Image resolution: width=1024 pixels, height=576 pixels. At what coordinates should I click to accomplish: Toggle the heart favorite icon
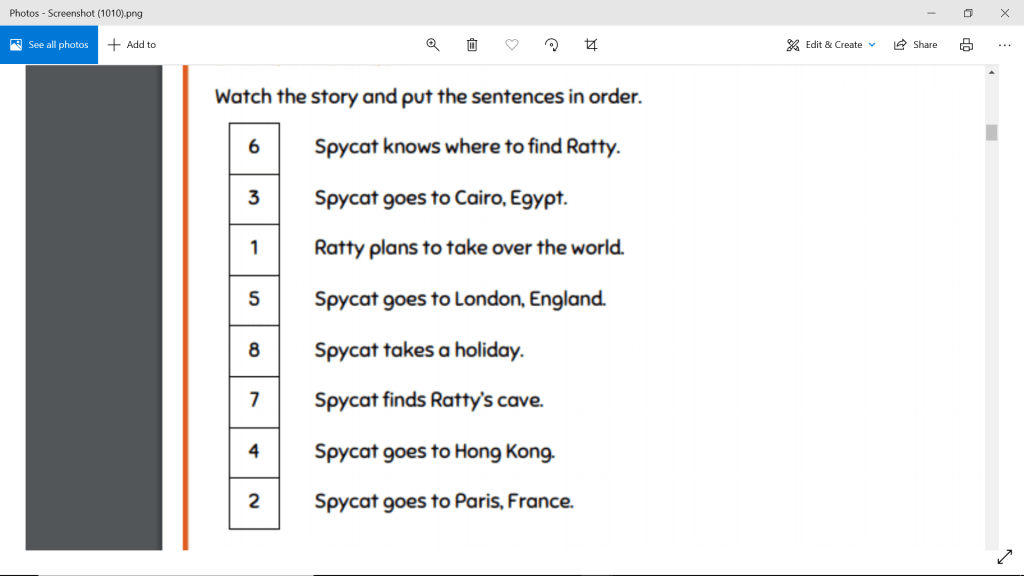tap(512, 45)
